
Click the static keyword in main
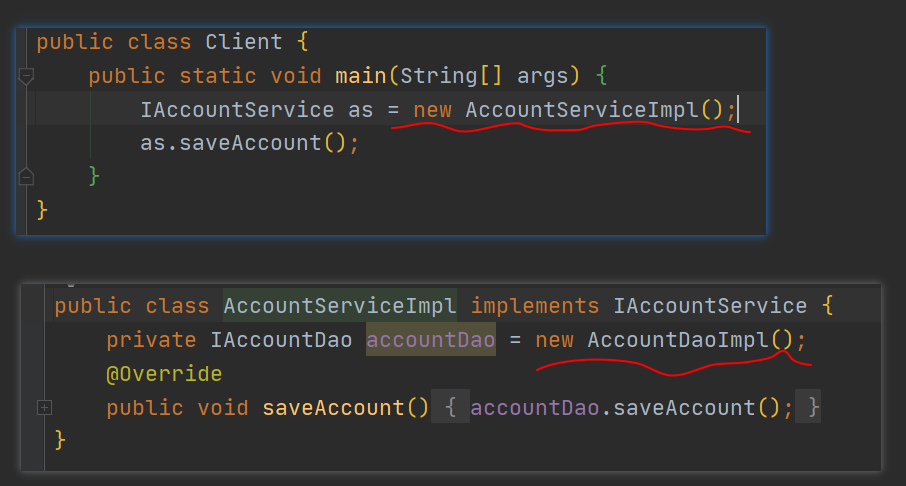(x=218, y=76)
